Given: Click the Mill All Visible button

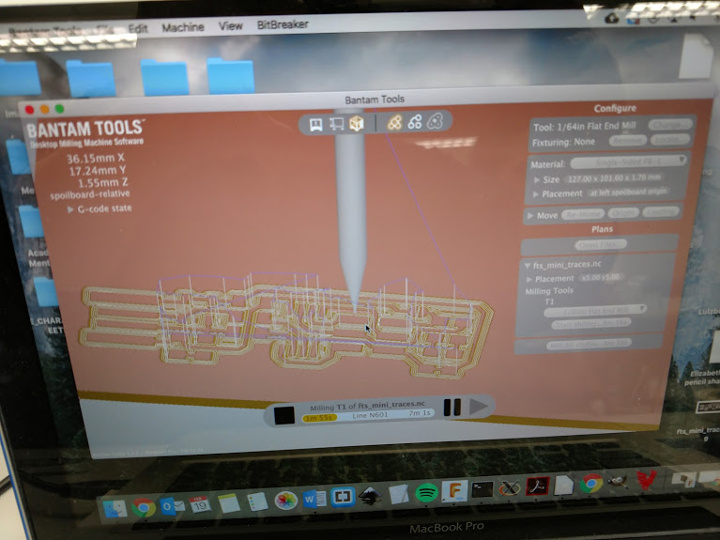Looking at the screenshot, I should [x=589, y=344].
